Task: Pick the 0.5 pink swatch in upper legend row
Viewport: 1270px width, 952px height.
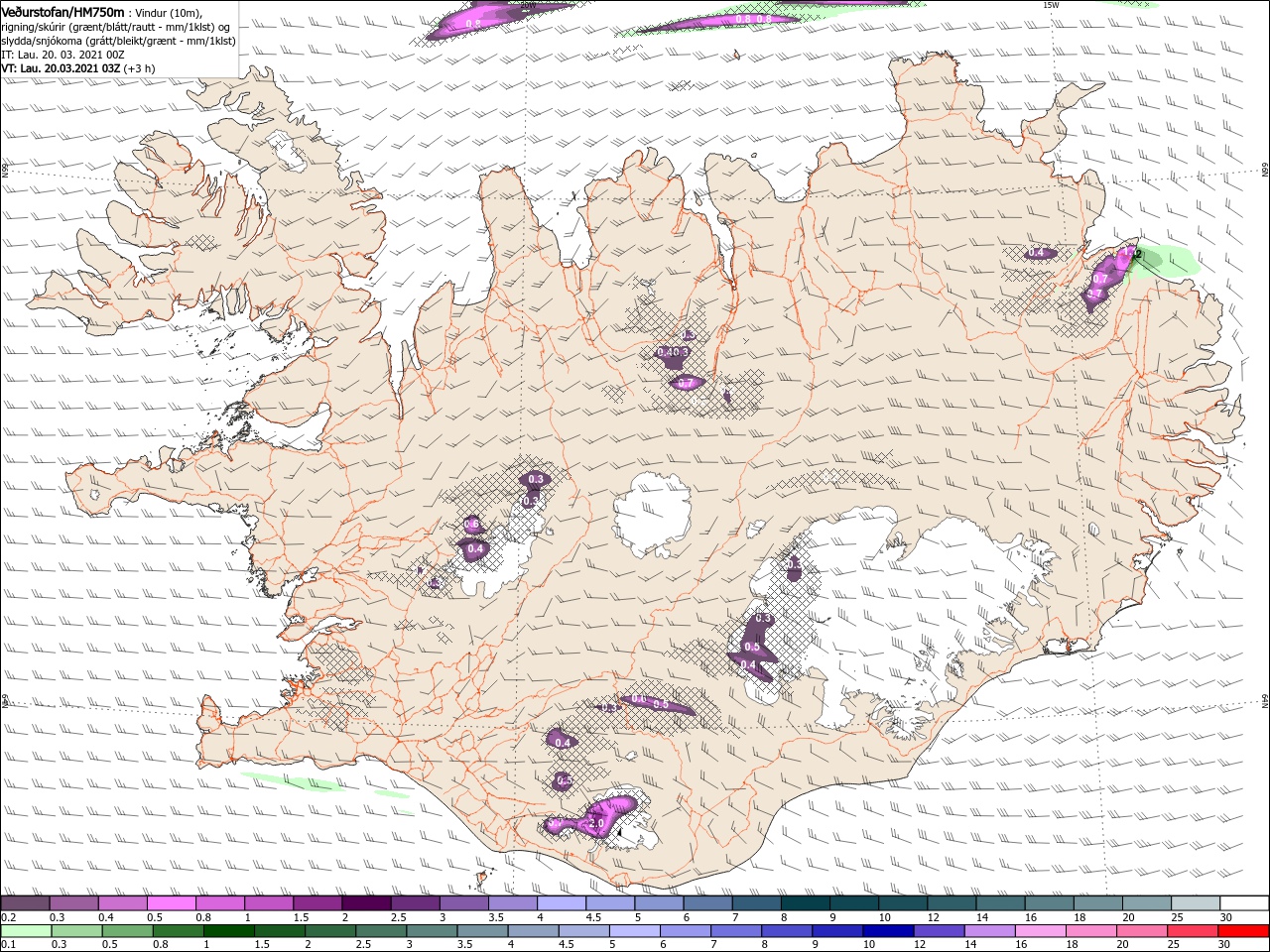Action: tap(172, 903)
